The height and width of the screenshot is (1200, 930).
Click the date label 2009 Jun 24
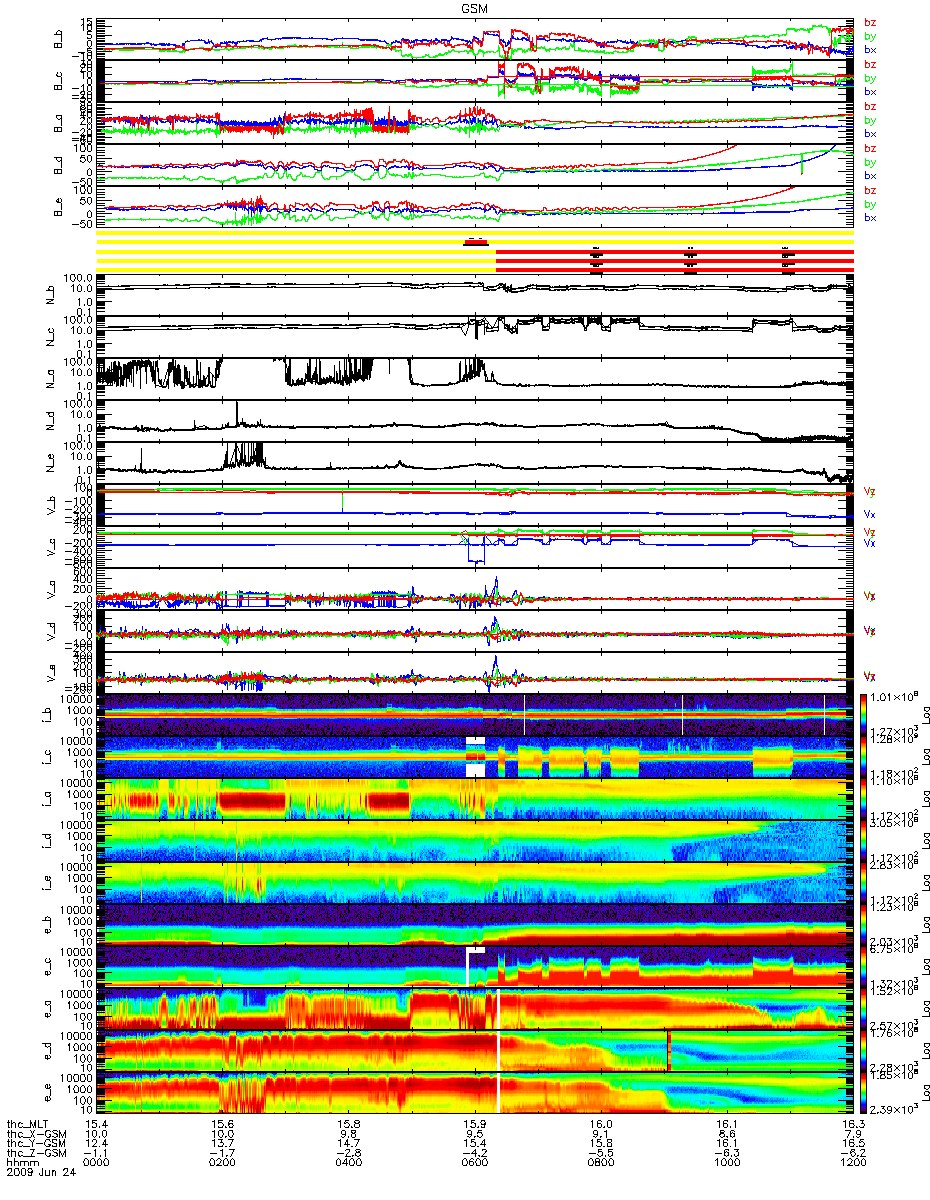(x=40, y=1171)
